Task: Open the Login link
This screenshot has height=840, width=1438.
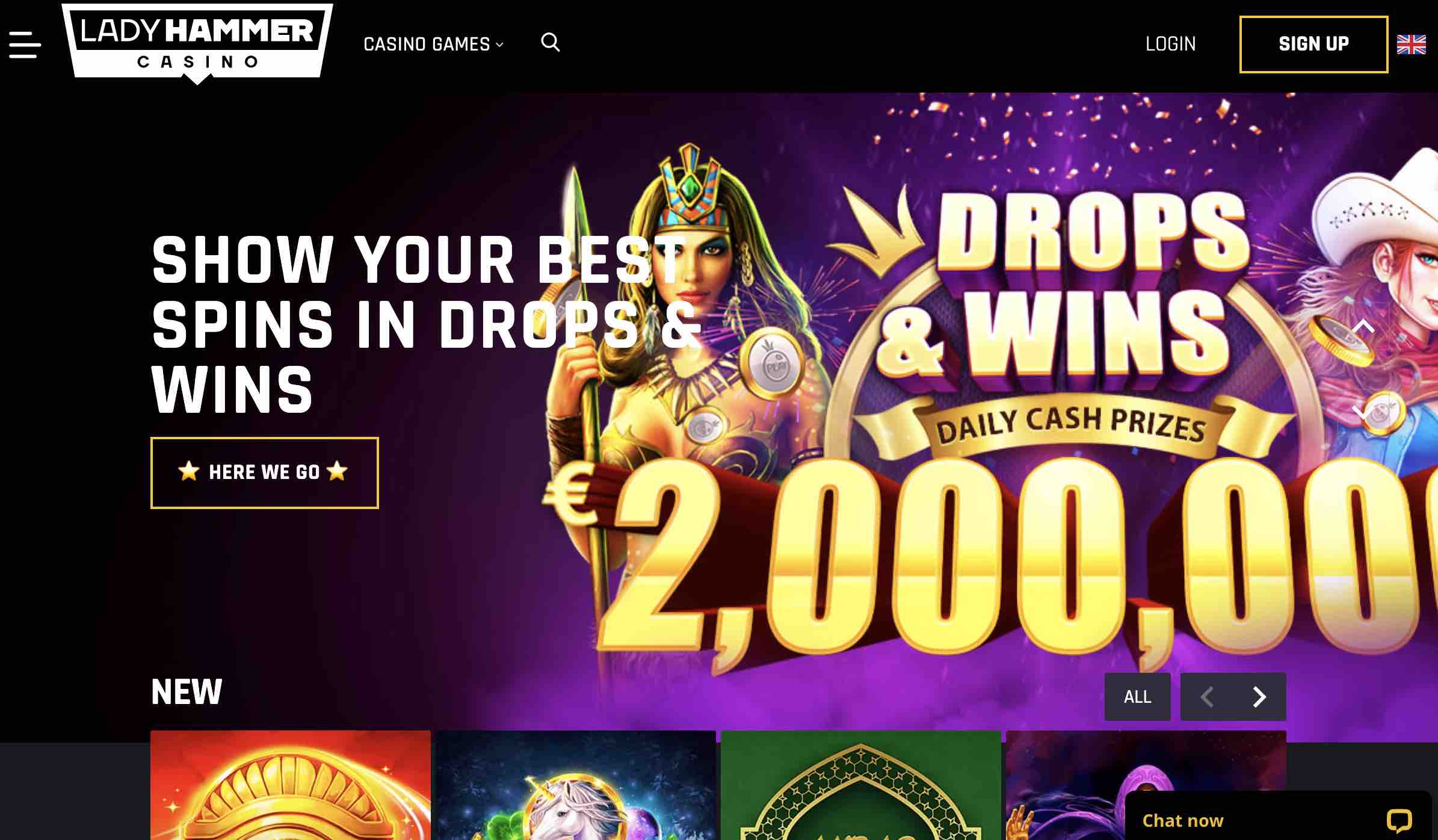Action: coord(1170,44)
